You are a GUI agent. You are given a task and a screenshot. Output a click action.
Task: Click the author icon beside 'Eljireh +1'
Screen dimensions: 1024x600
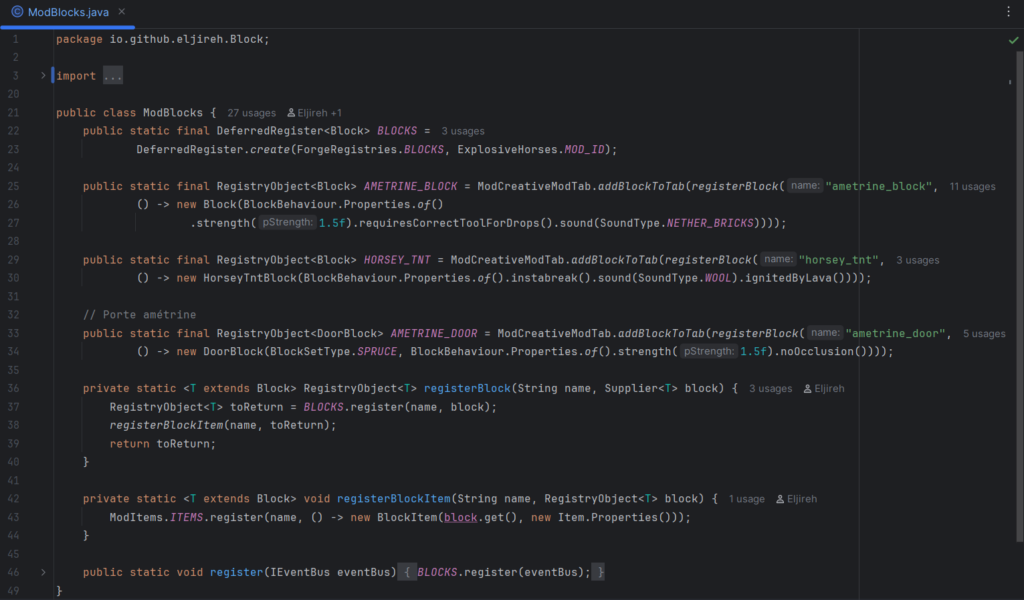[291, 113]
